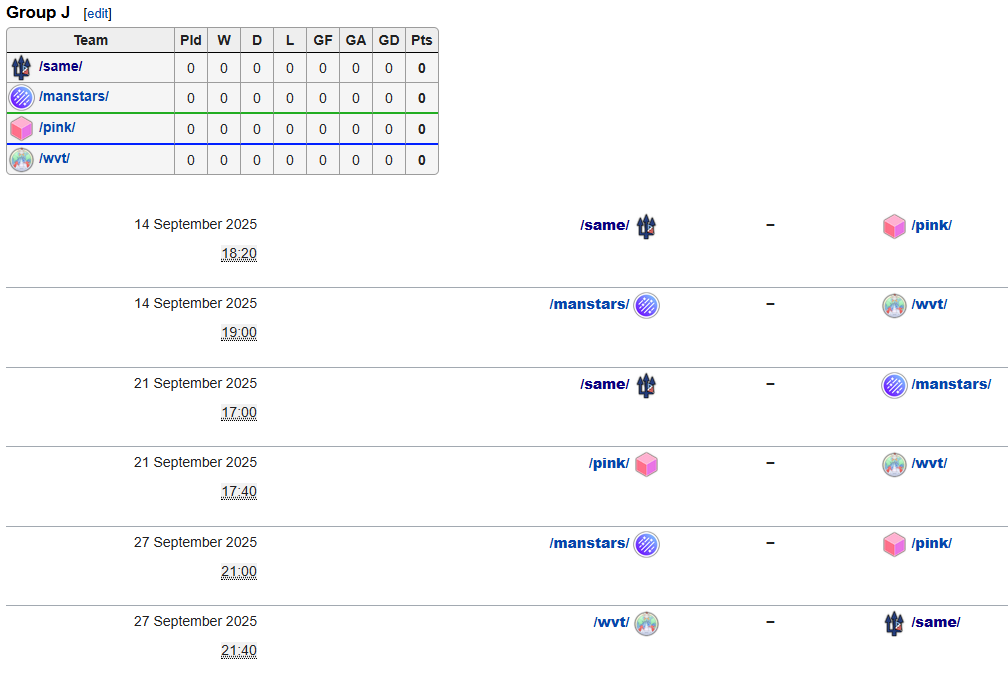Click the /pink/ cube logo in standings table

click(x=21, y=129)
